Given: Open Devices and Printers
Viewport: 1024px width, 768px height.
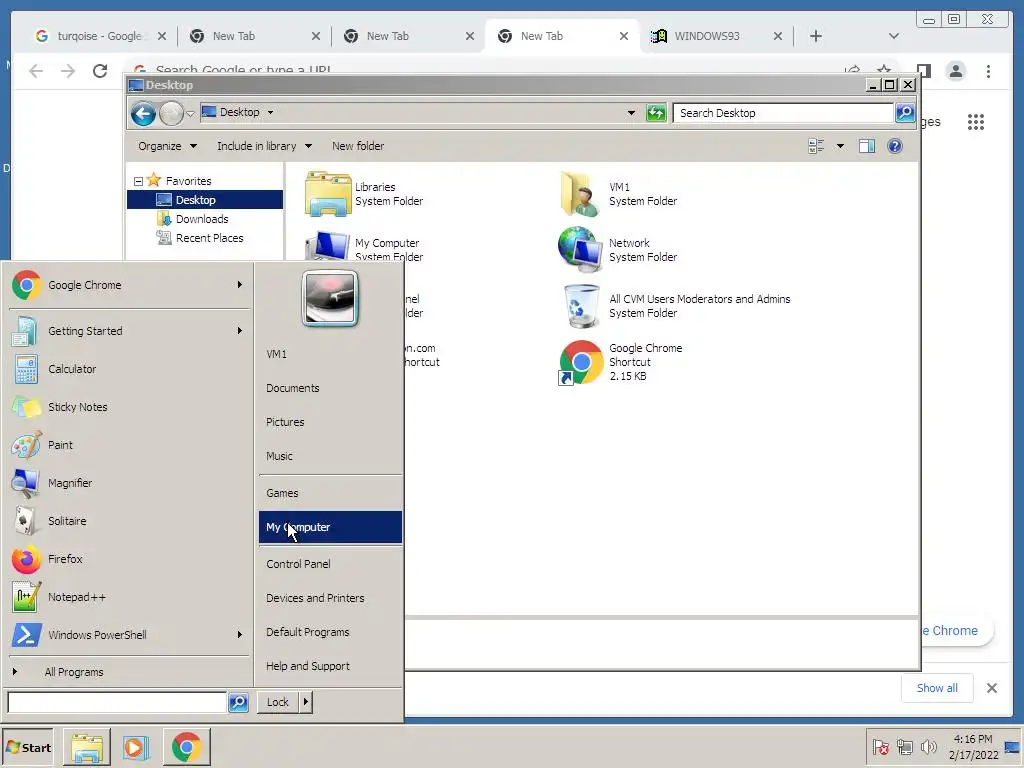Looking at the screenshot, I should coord(330,598).
